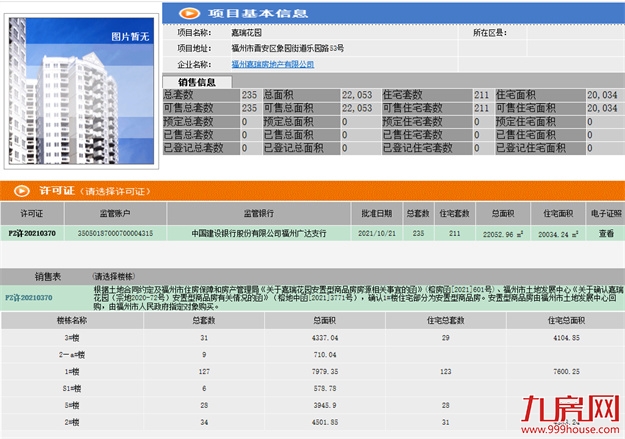Click the 所在区县 label
The height and width of the screenshot is (439, 625).
tap(489, 33)
